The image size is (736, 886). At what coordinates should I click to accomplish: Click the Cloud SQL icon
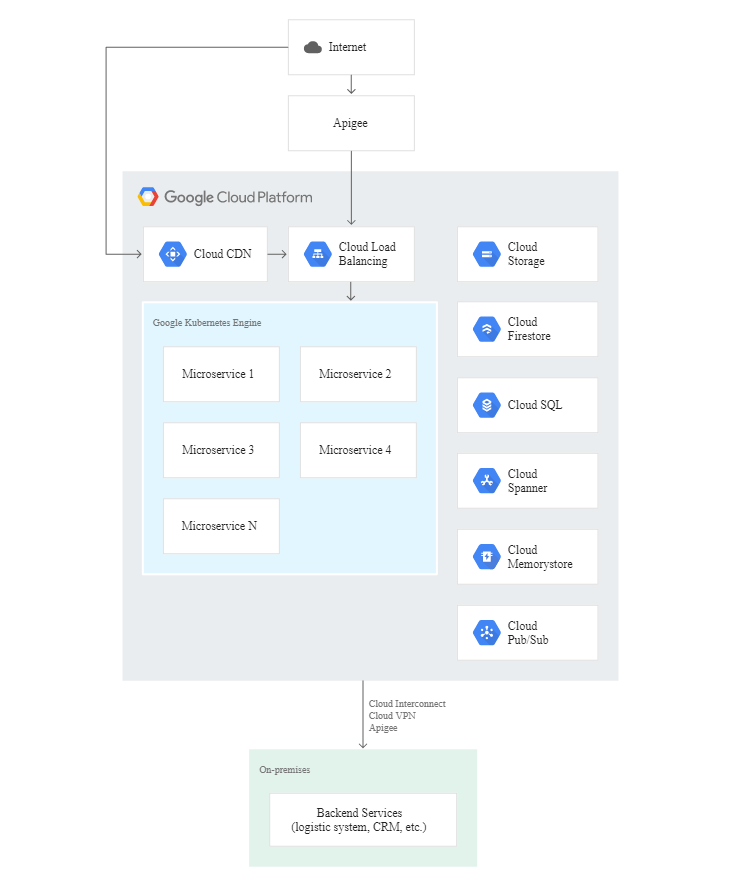tap(487, 405)
